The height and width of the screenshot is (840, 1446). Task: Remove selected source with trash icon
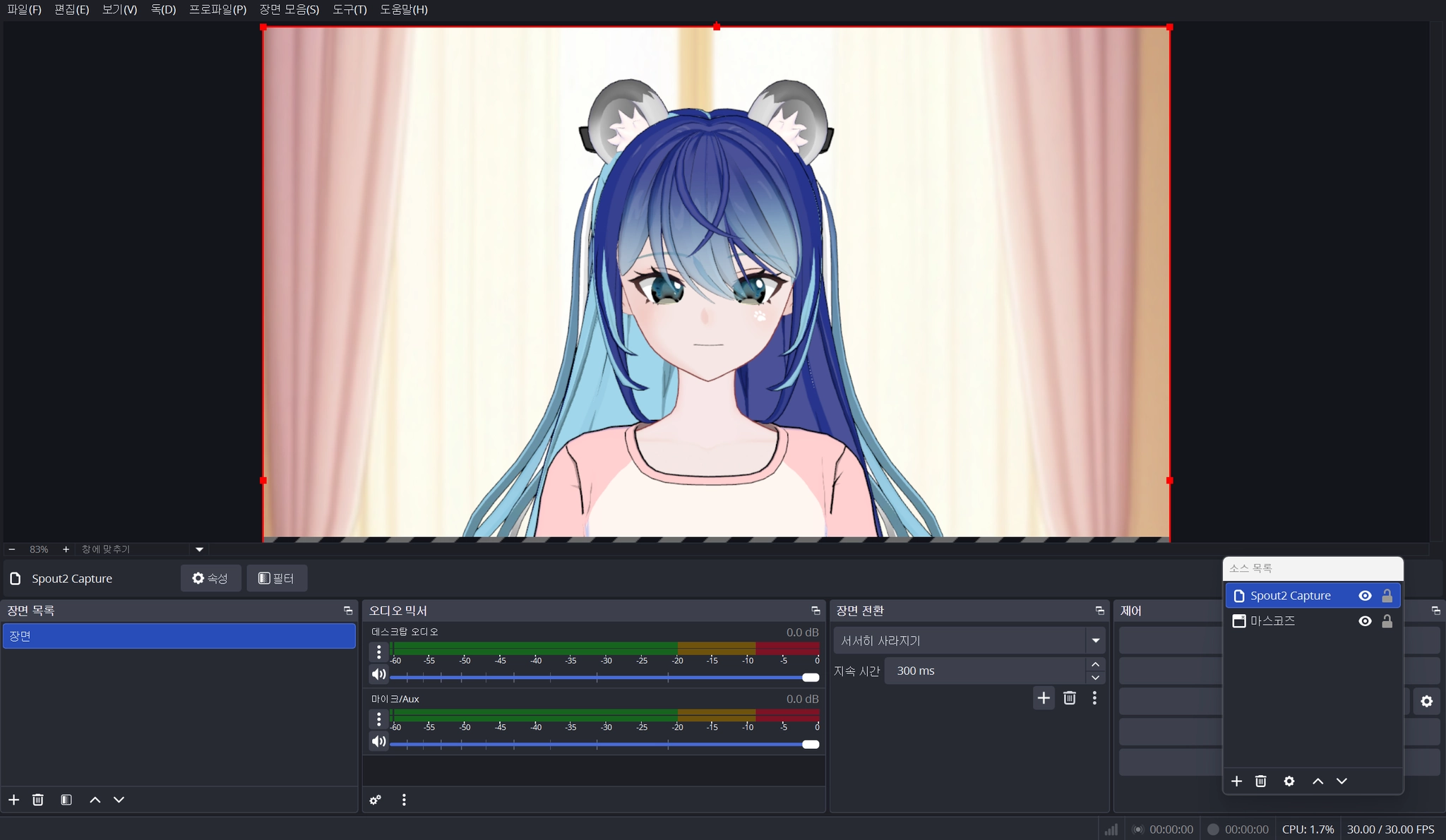pos(1260,781)
